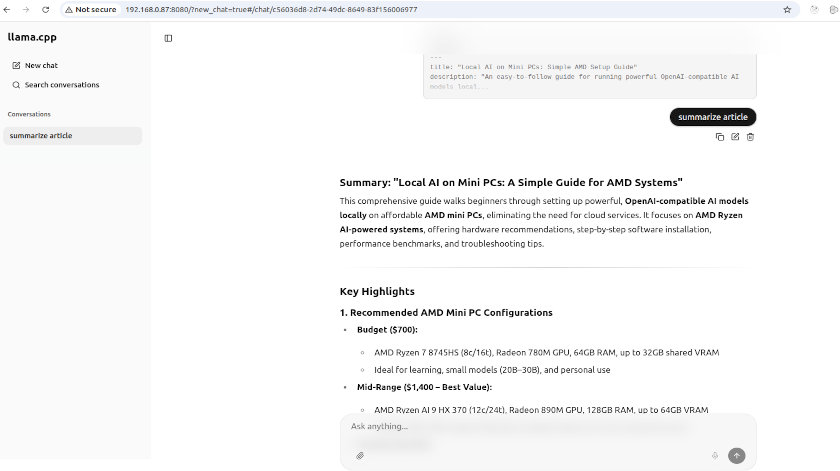This screenshot has height=471, width=840.
Task: Delete the 'summarize article' message
Action: click(750, 136)
